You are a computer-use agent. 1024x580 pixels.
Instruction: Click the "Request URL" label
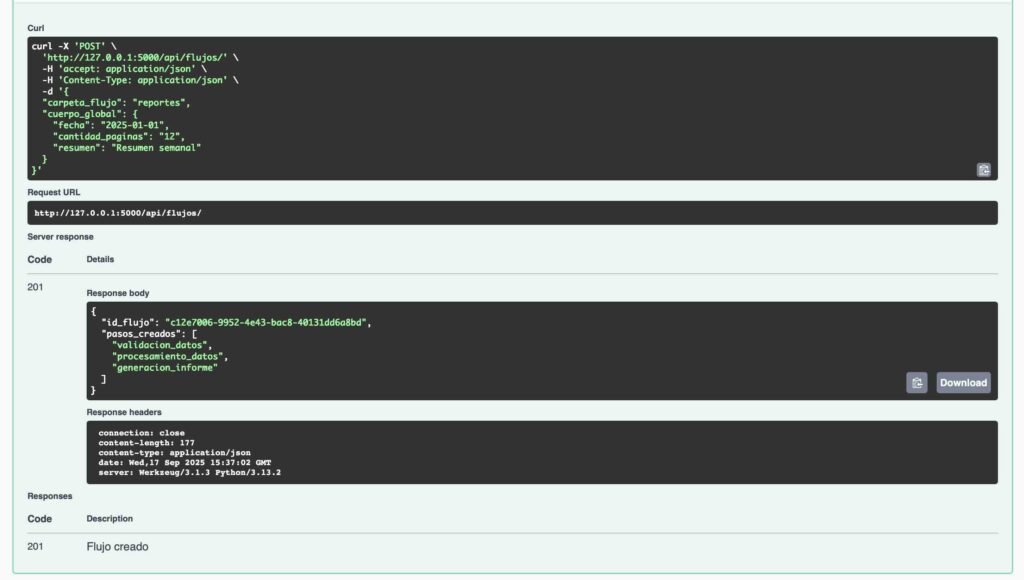(54, 192)
